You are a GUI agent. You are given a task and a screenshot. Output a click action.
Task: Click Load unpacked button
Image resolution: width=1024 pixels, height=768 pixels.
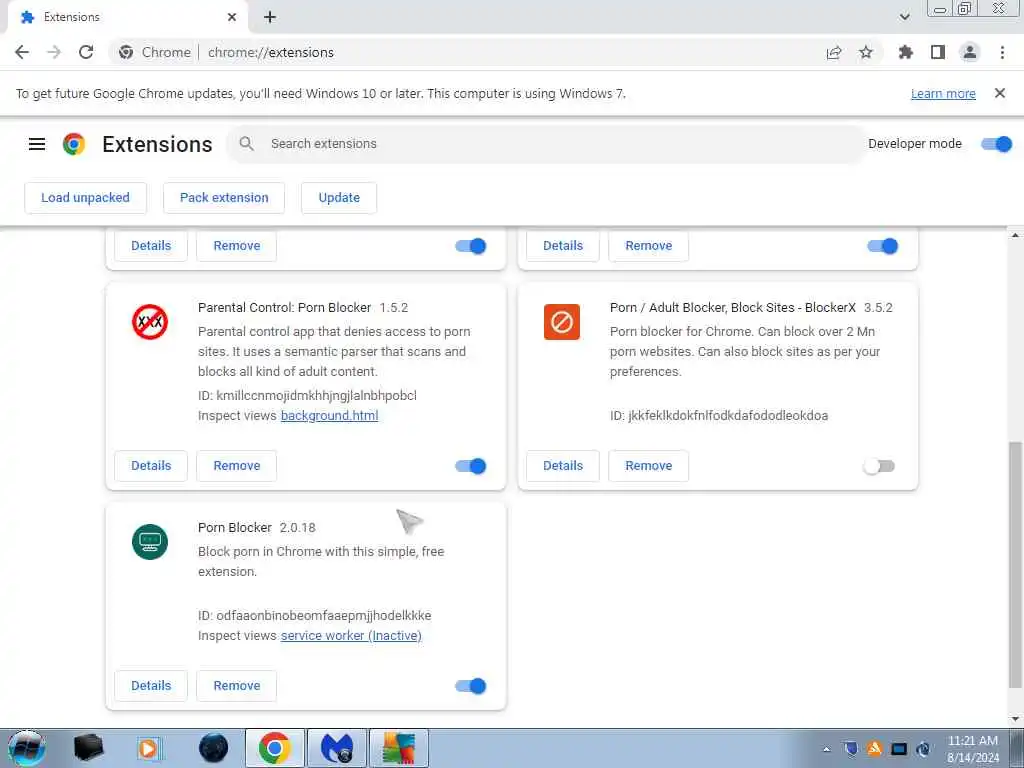86,198
